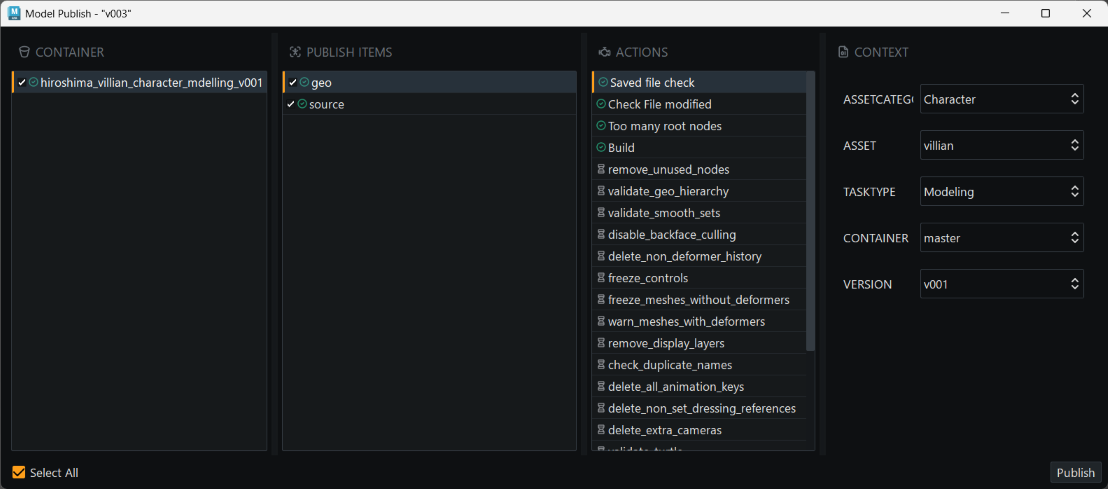Click pending hourglass icon for validate_geo_hierarchy

coord(601,192)
